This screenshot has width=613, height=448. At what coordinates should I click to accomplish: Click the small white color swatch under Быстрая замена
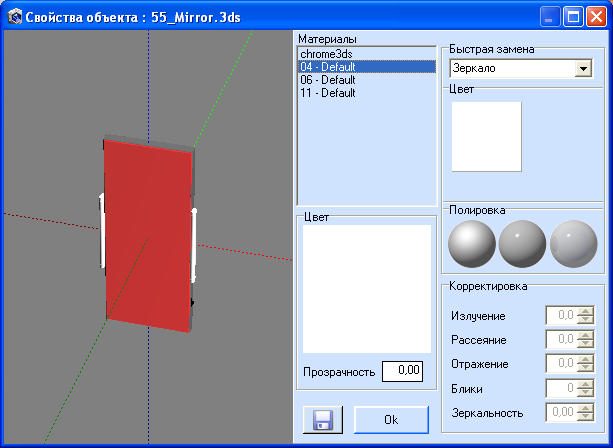[x=486, y=136]
